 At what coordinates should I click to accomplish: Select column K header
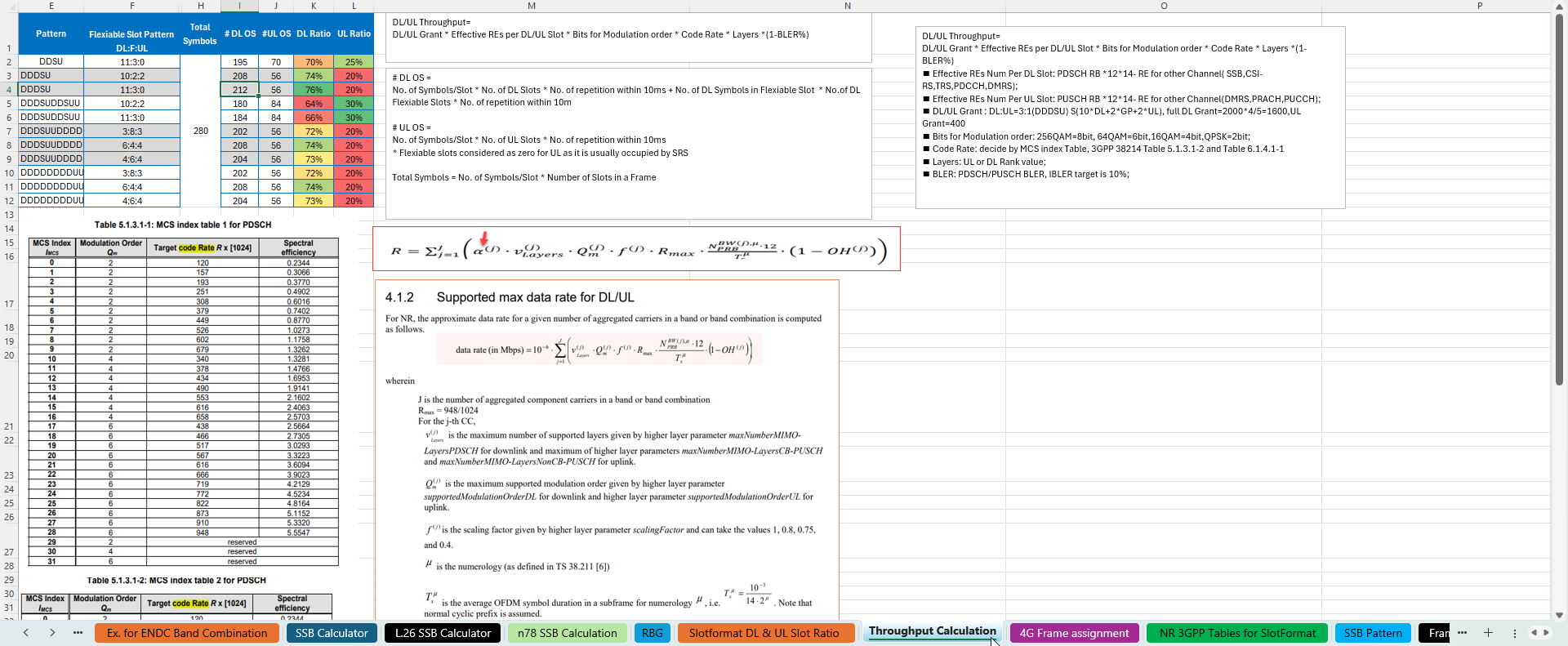[x=314, y=6]
